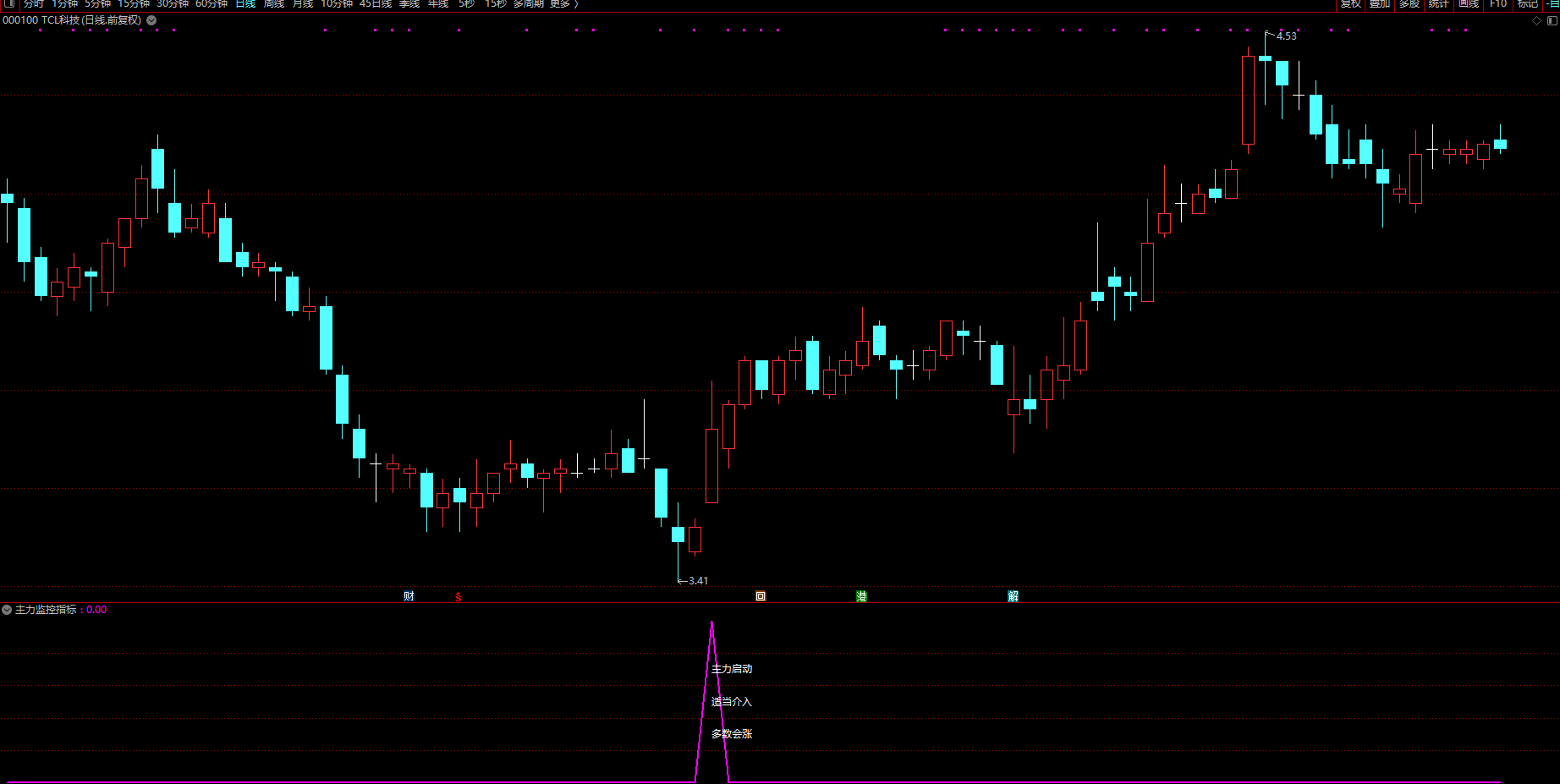Click the orange square event marker
The image size is (1560, 784).
point(761,596)
